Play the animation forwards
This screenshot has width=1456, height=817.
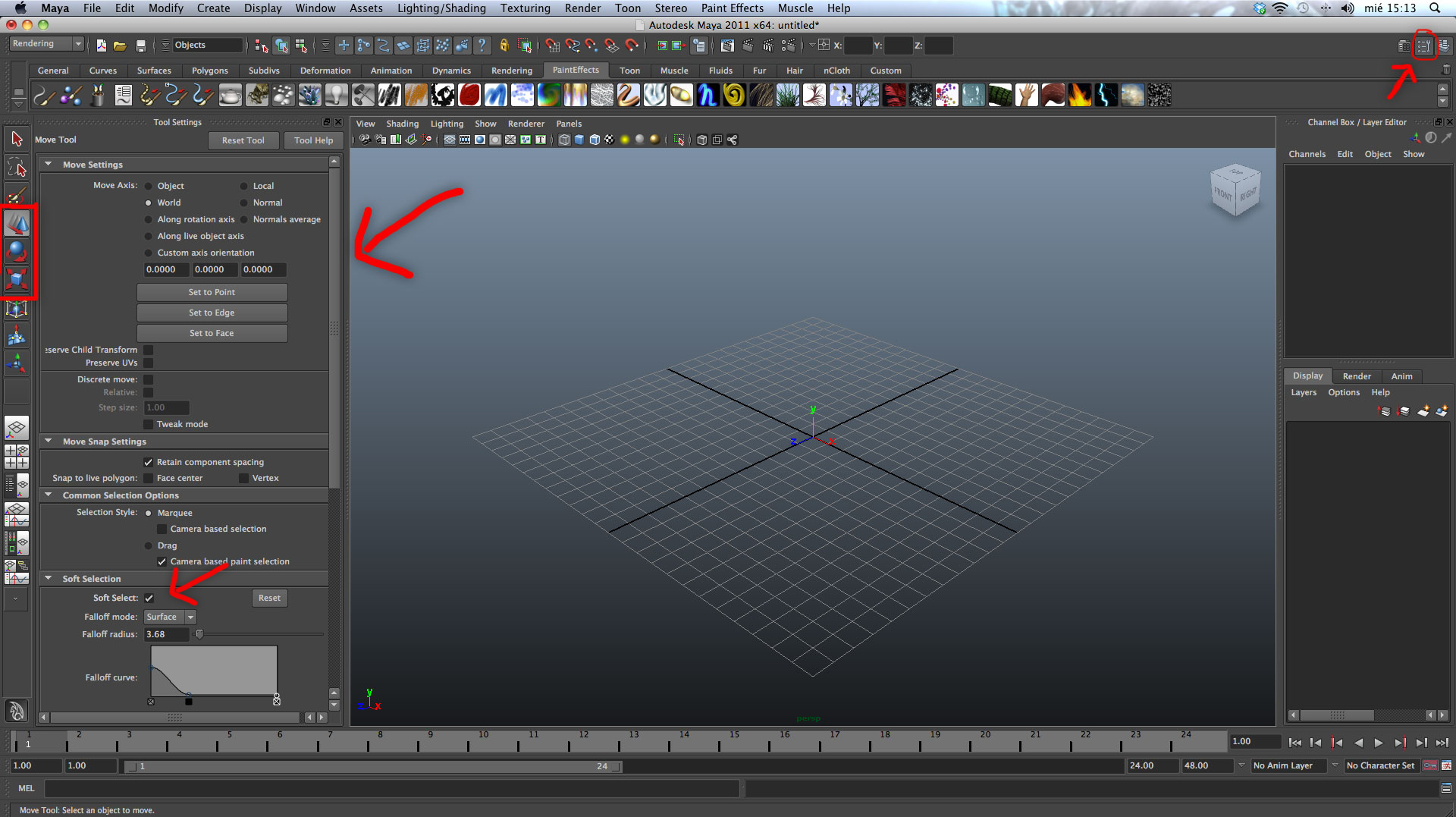pyautogui.click(x=1379, y=743)
